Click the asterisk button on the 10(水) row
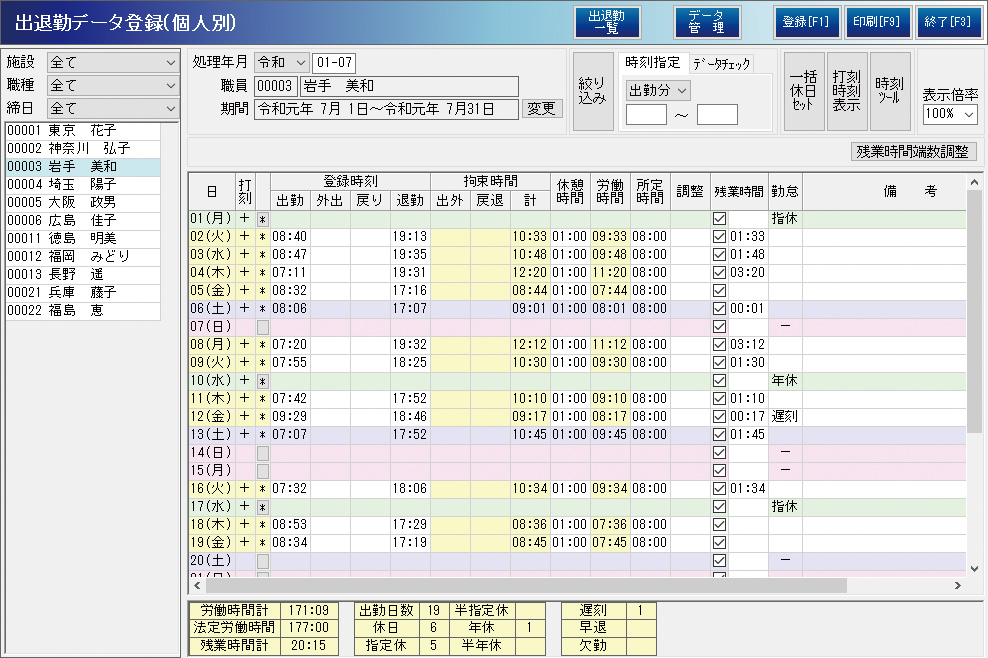This screenshot has height=658, width=988. (262, 381)
